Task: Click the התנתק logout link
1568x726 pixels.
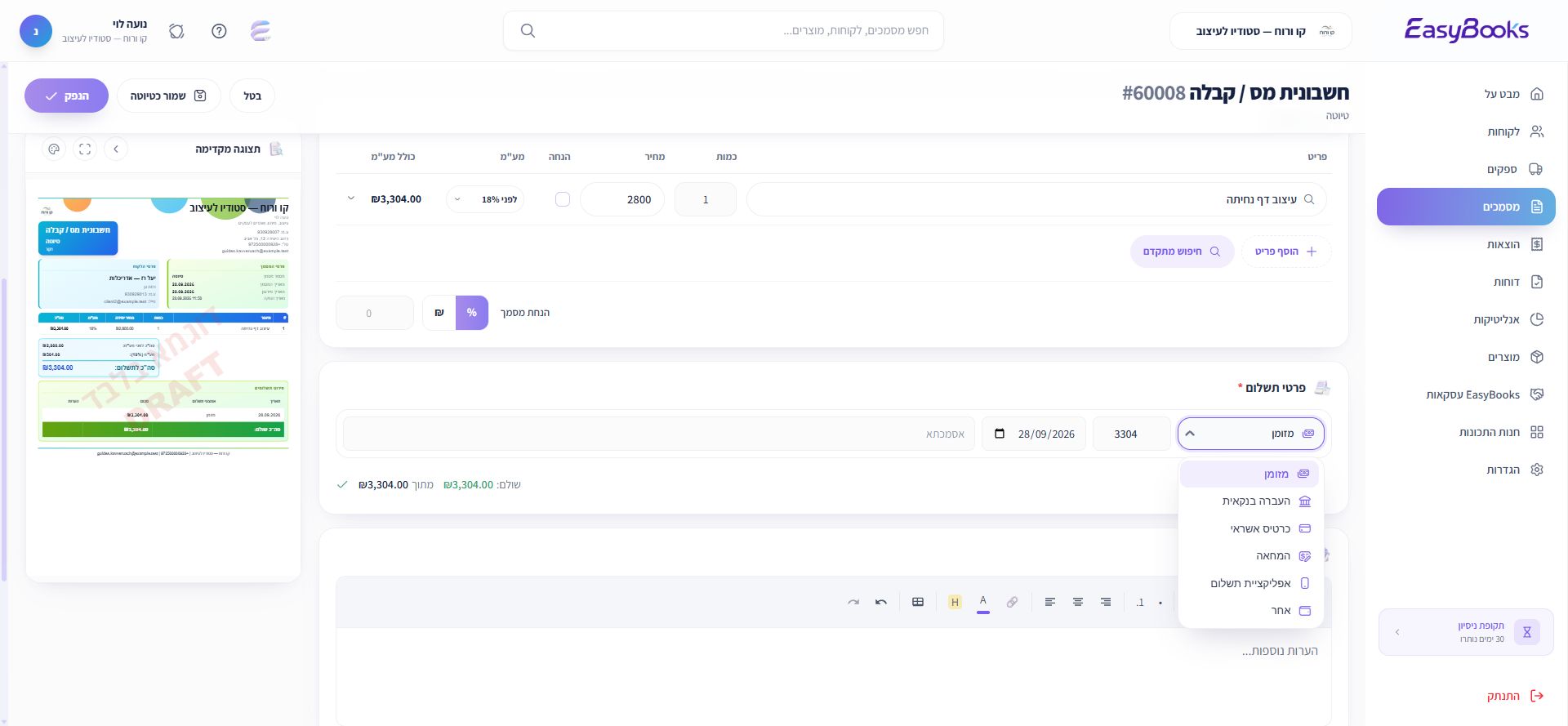Action: pos(1514,696)
